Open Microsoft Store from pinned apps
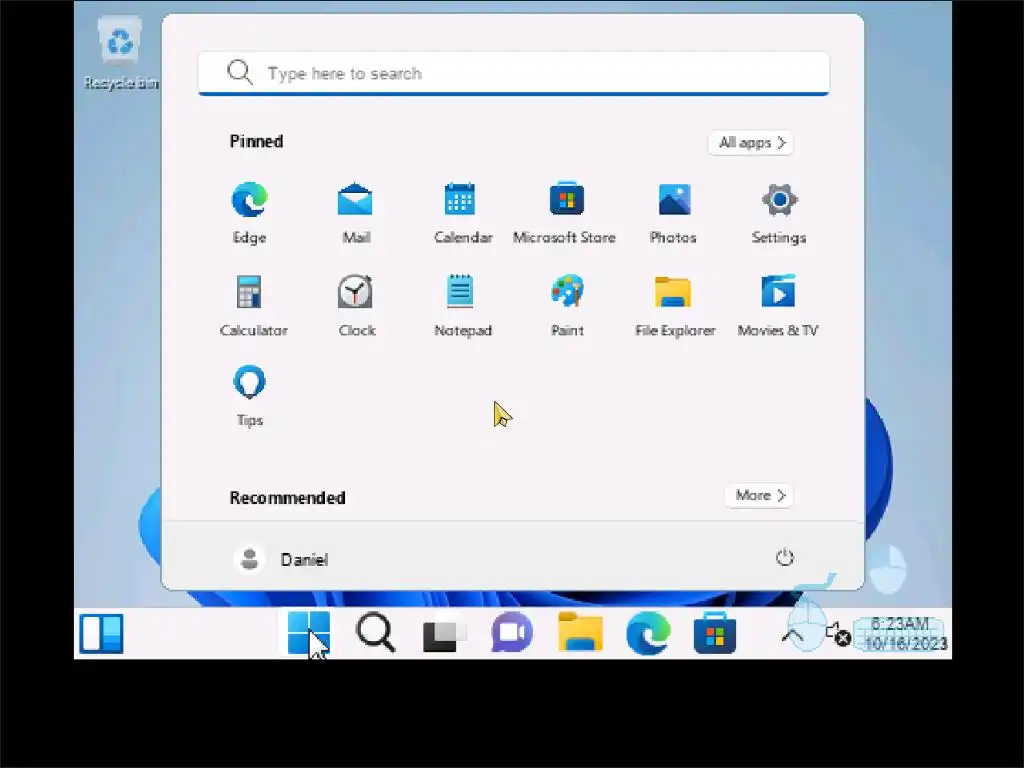Image resolution: width=1024 pixels, height=768 pixels. click(x=565, y=213)
